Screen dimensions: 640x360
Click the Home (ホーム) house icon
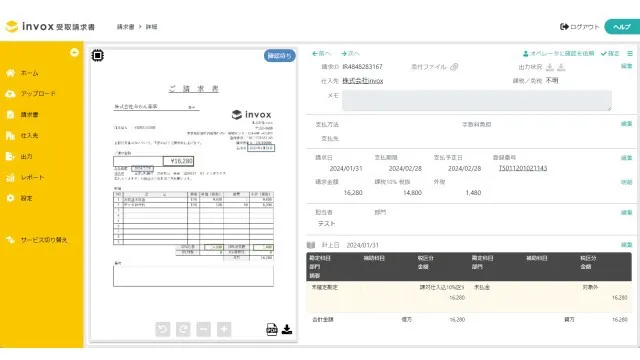pos(11,73)
